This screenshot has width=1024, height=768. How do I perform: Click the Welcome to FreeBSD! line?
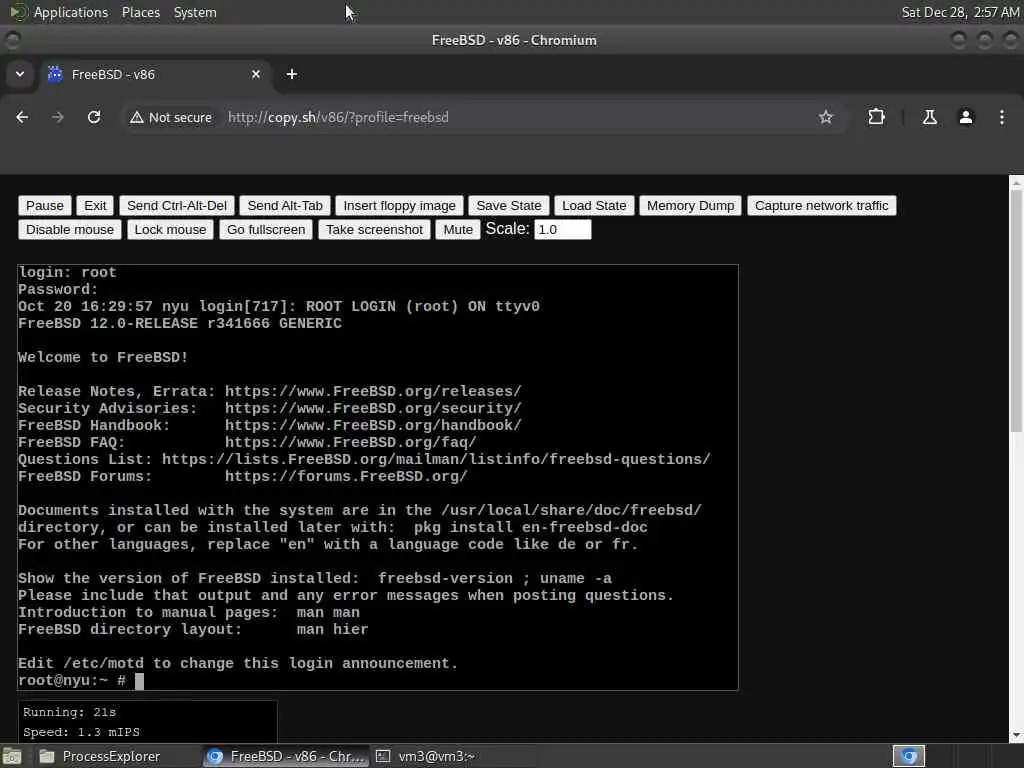[x=103, y=357]
